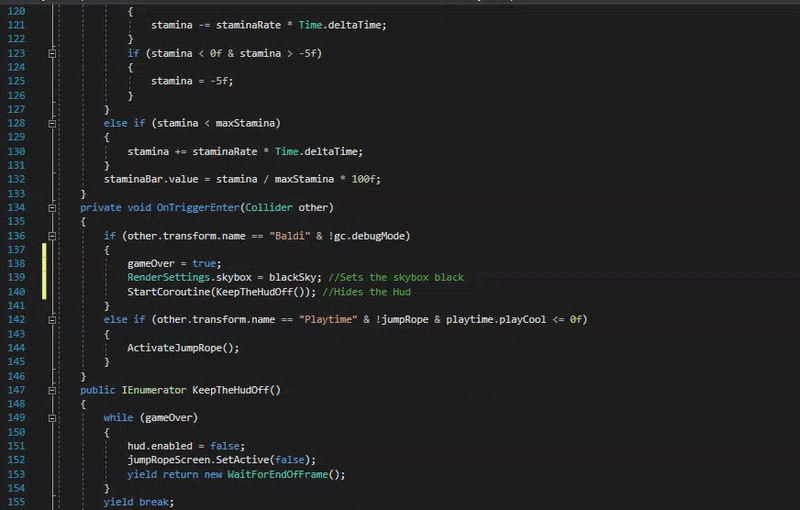Screen dimensions: 800x510
Task: Collapse the Baldi if block at line 136
Action: pos(52,236)
